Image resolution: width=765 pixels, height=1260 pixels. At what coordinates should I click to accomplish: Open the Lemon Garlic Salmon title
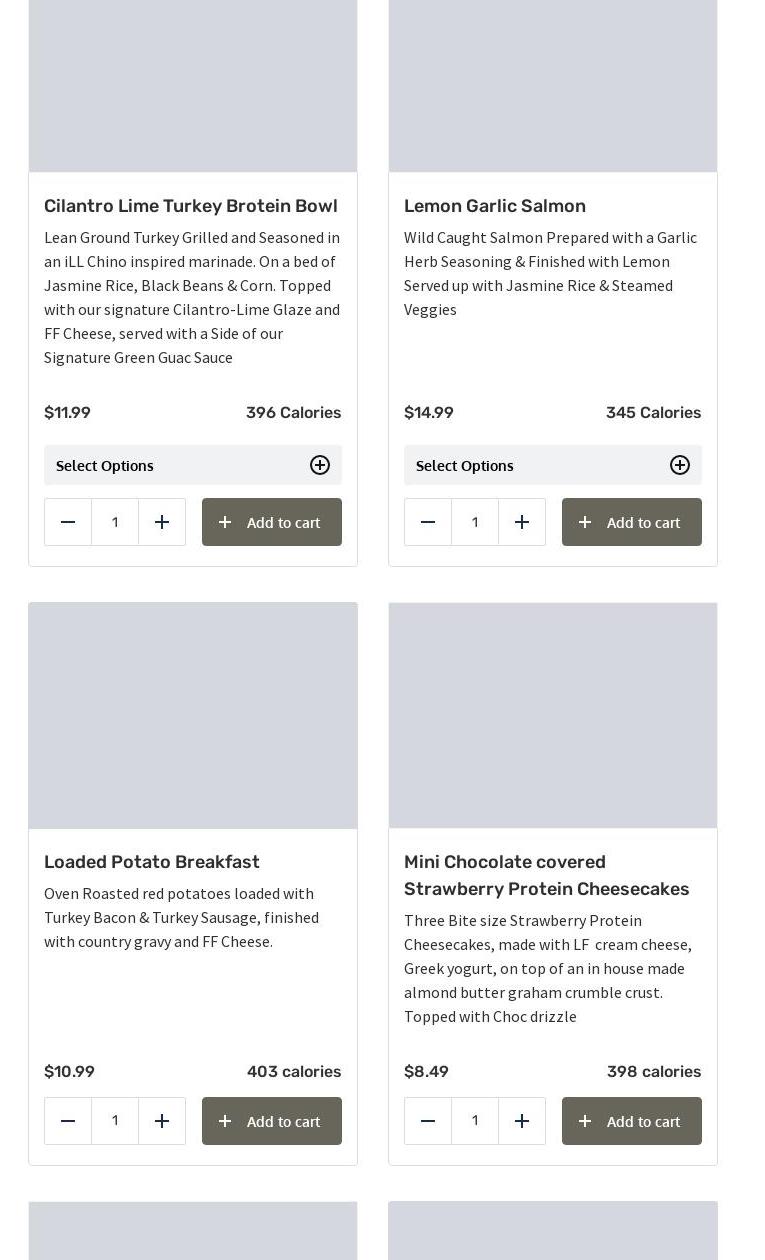coord(495,206)
